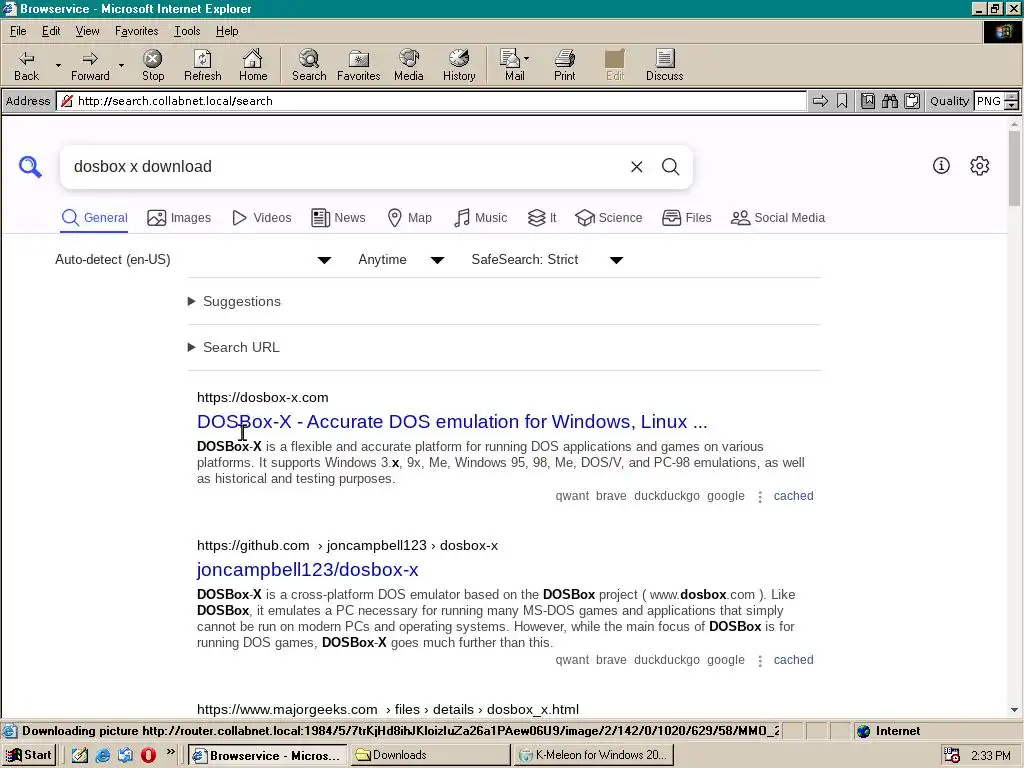Go Back using the toolbar arrow
Screen dimensions: 1024x768
point(26,65)
